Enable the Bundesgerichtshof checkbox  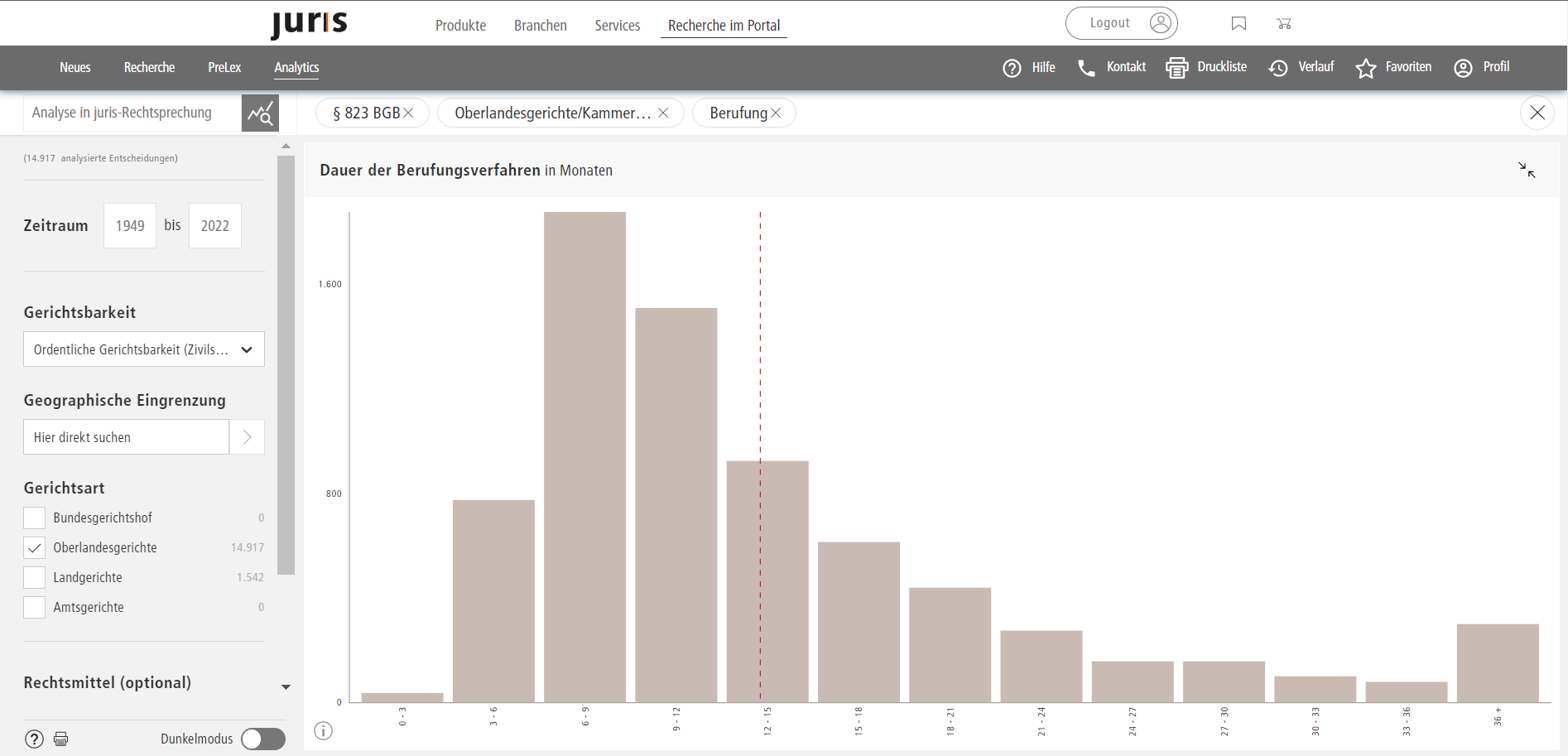[35, 518]
